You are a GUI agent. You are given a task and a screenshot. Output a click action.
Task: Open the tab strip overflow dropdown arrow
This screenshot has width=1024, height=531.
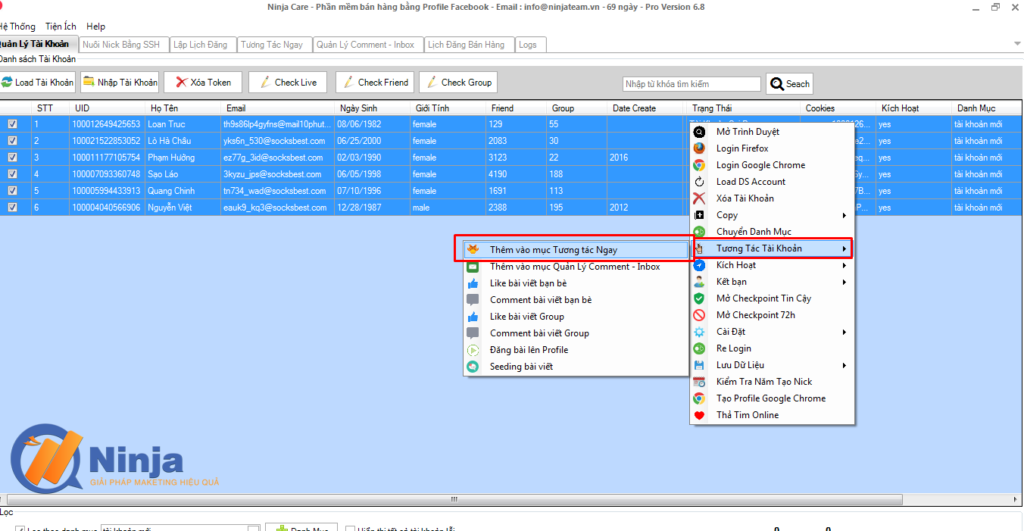click(x=1017, y=44)
